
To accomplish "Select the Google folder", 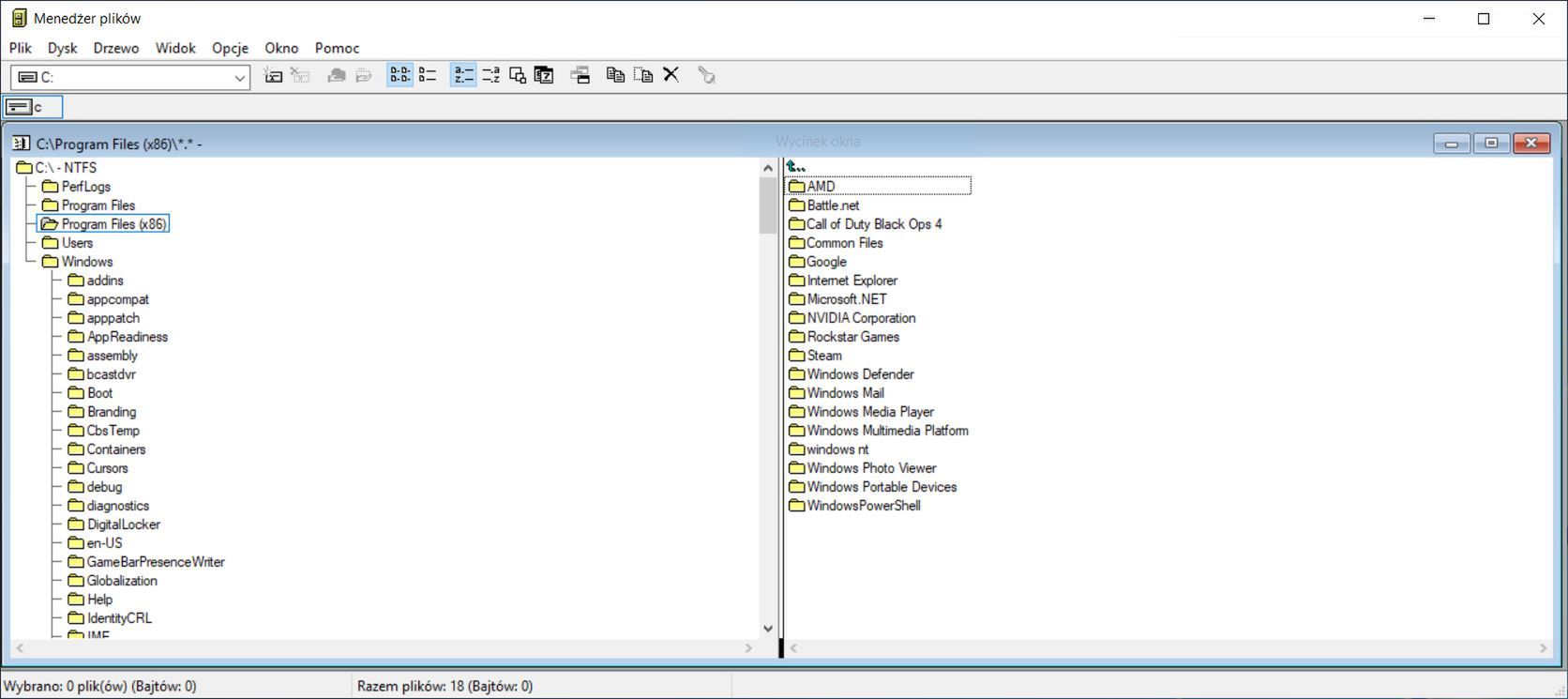I will click(817, 262).
